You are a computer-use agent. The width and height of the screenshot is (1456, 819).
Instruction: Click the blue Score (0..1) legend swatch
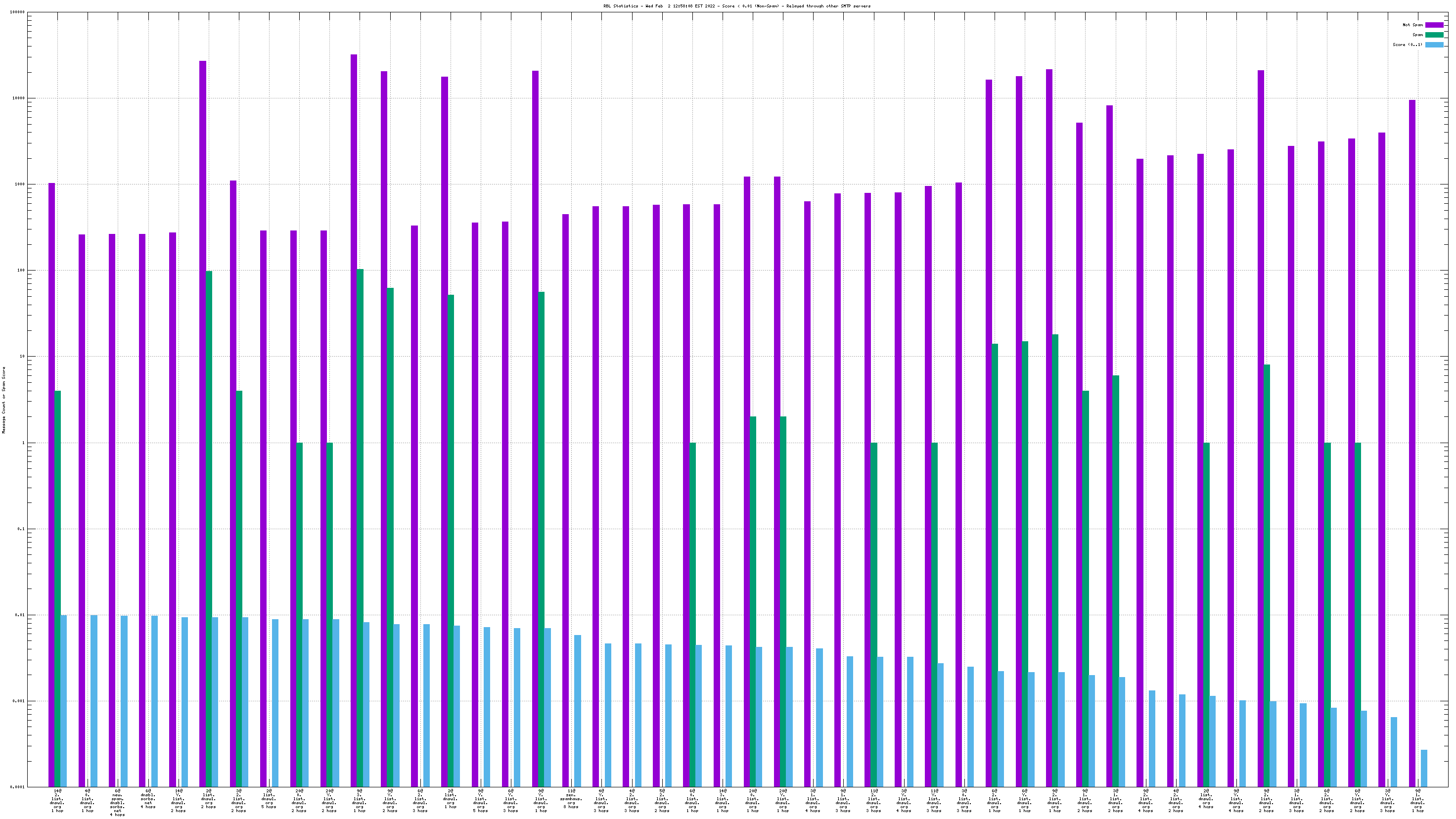click(x=1434, y=45)
